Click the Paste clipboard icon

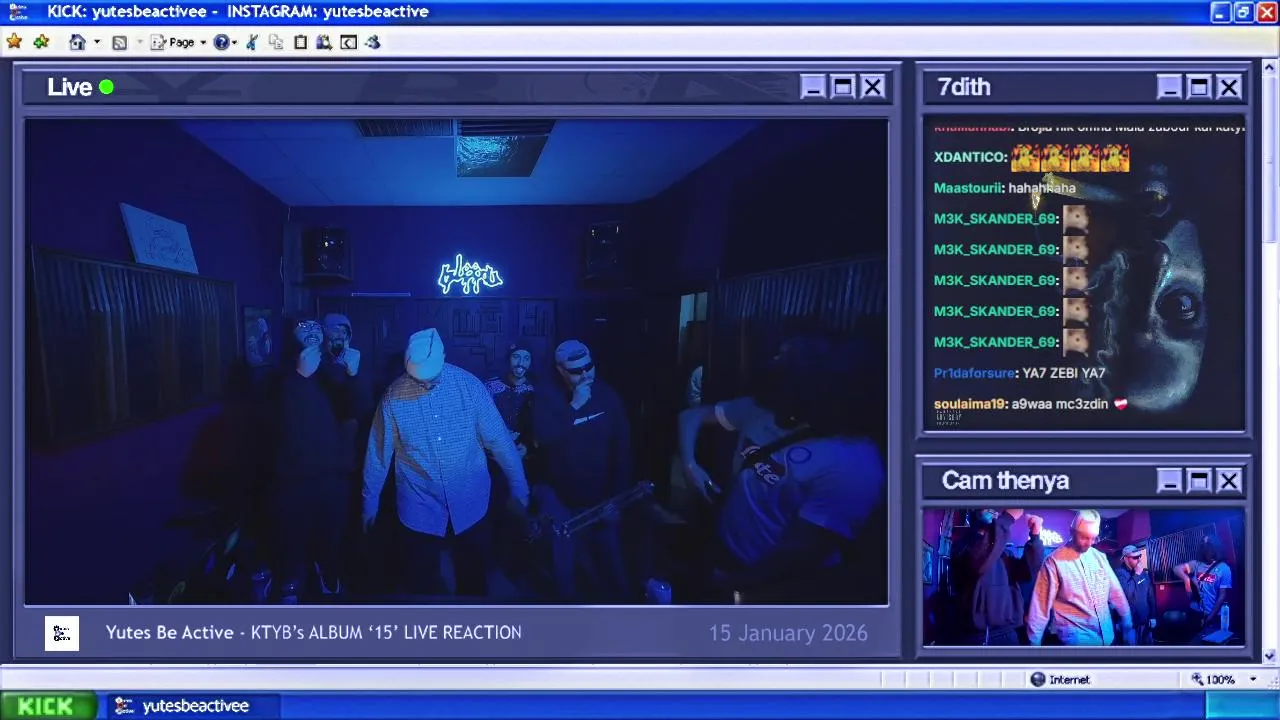300,42
